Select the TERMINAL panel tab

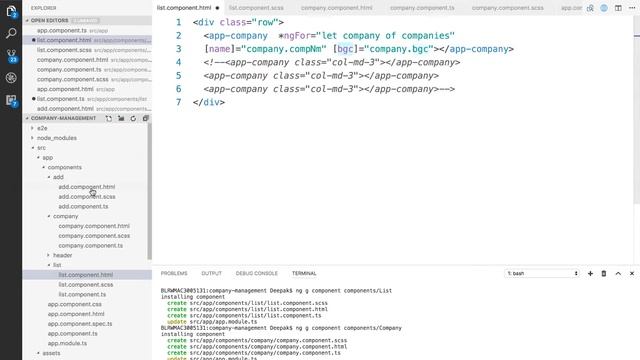tap(304, 273)
